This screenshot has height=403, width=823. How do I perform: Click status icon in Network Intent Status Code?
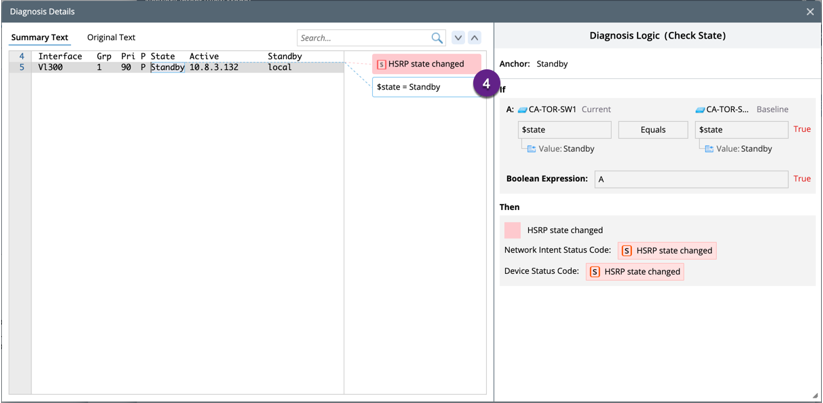[627, 251]
